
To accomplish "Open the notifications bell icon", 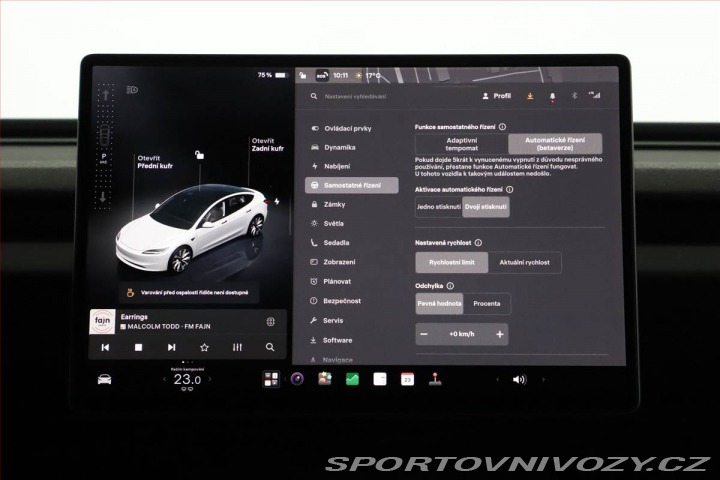I will pos(552,96).
